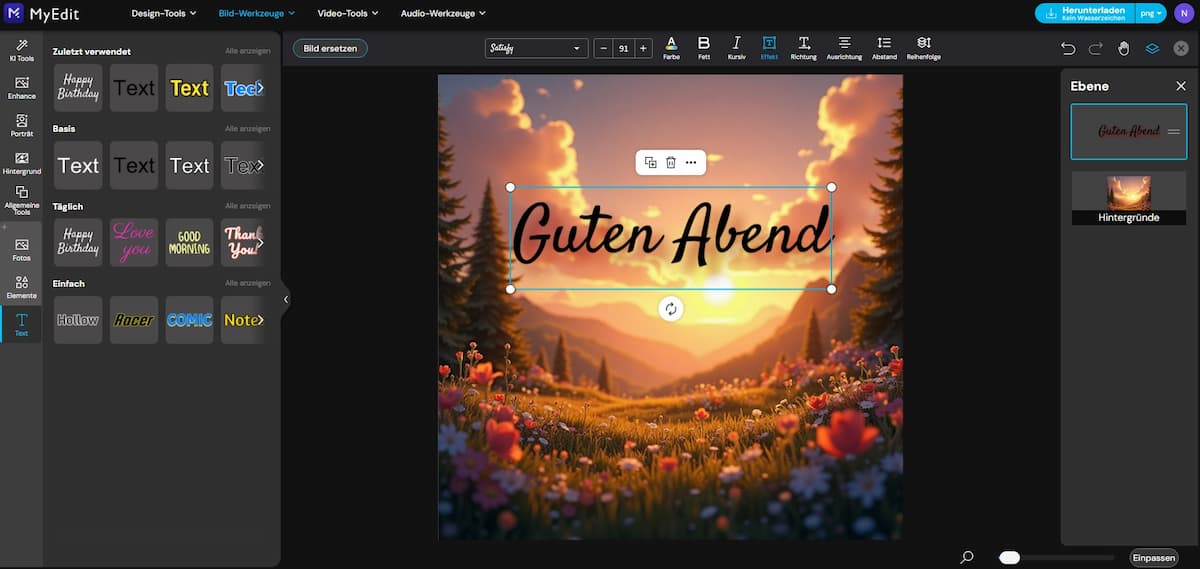The height and width of the screenshot is (569, 1200).
Task: Choose the yellow Text recent template
Action: (189, 88)
